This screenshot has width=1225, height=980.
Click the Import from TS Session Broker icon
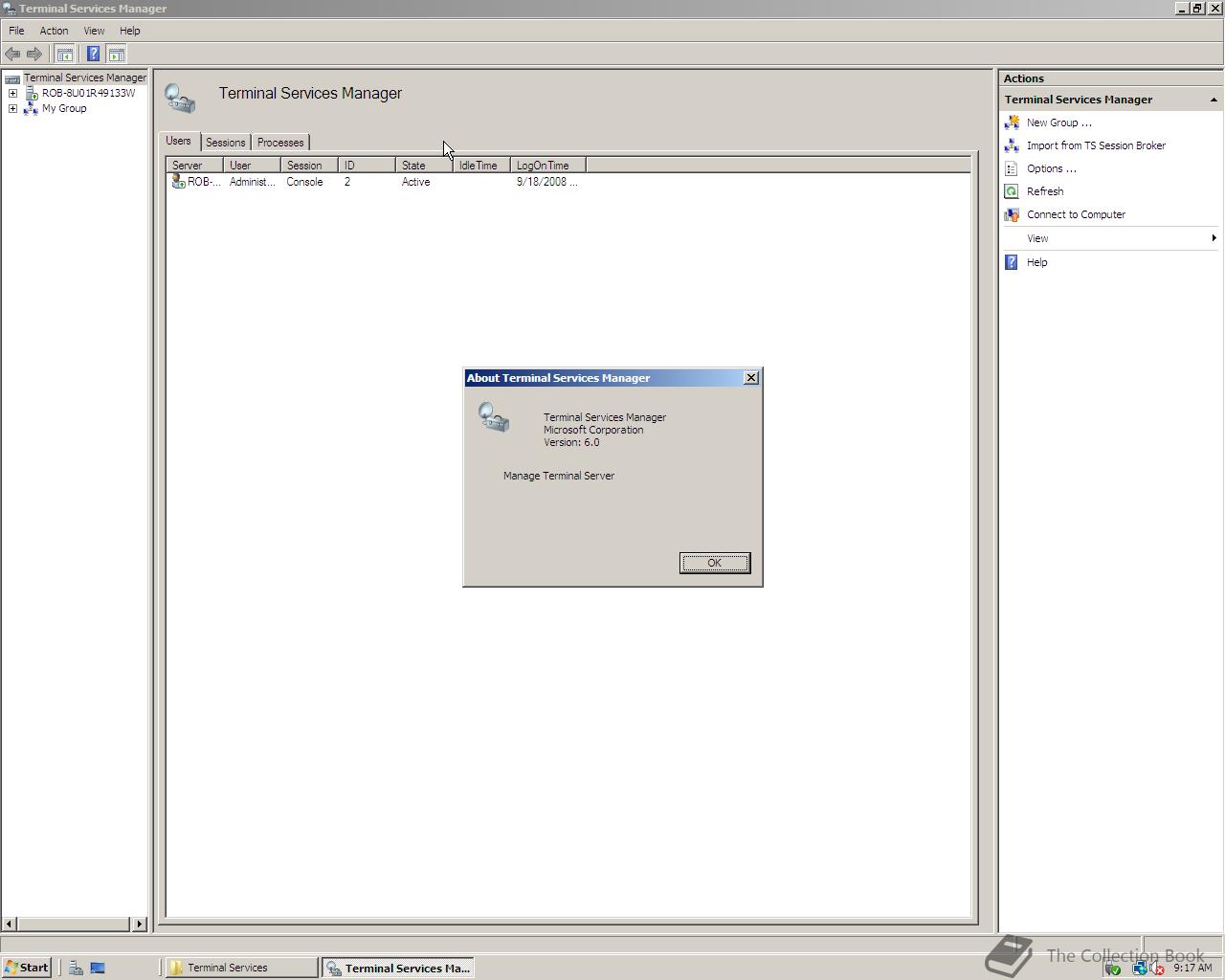(x=1012, y=145)
